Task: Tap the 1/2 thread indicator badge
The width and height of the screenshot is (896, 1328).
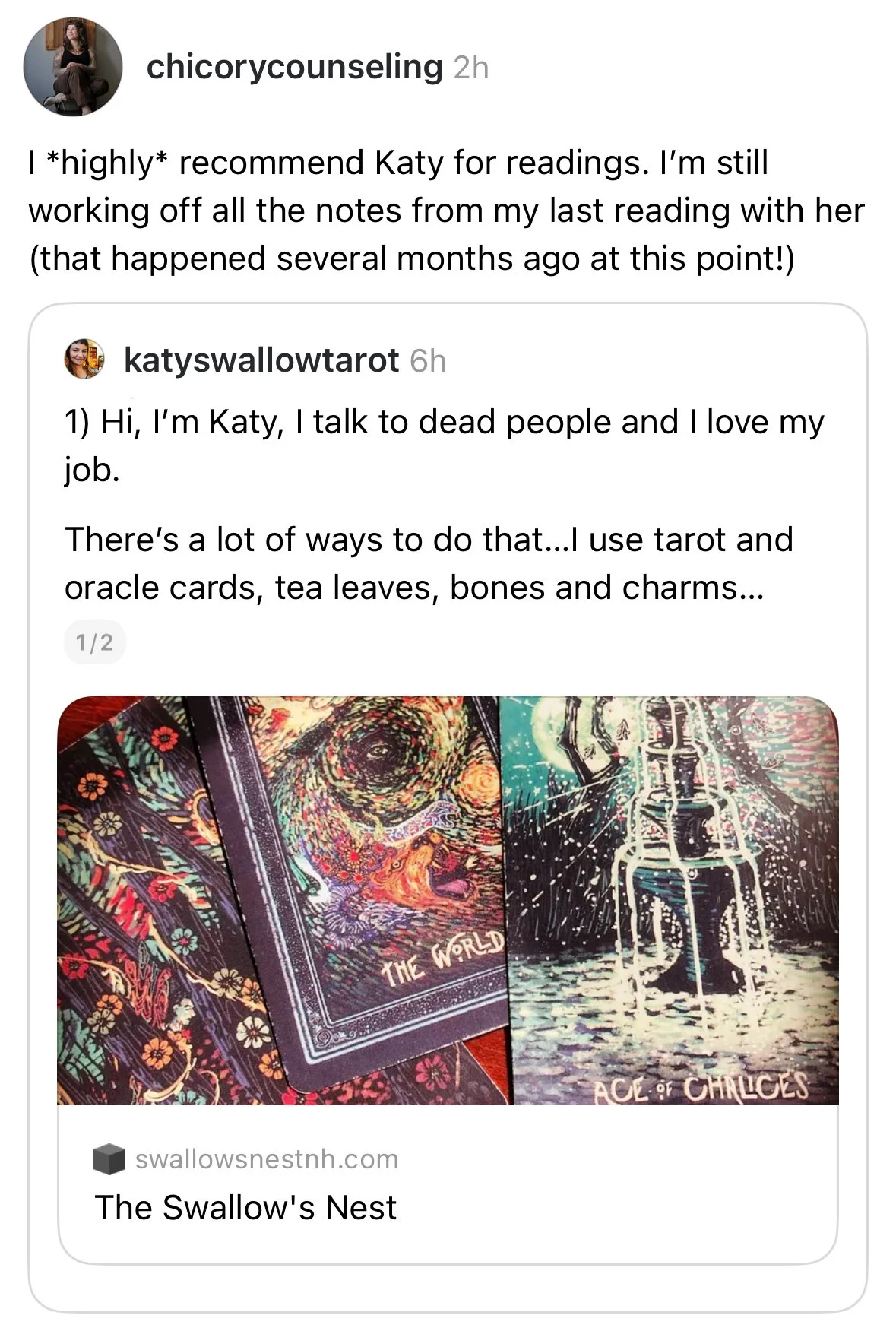Action: pyautogui.click(x=95, y=643)
